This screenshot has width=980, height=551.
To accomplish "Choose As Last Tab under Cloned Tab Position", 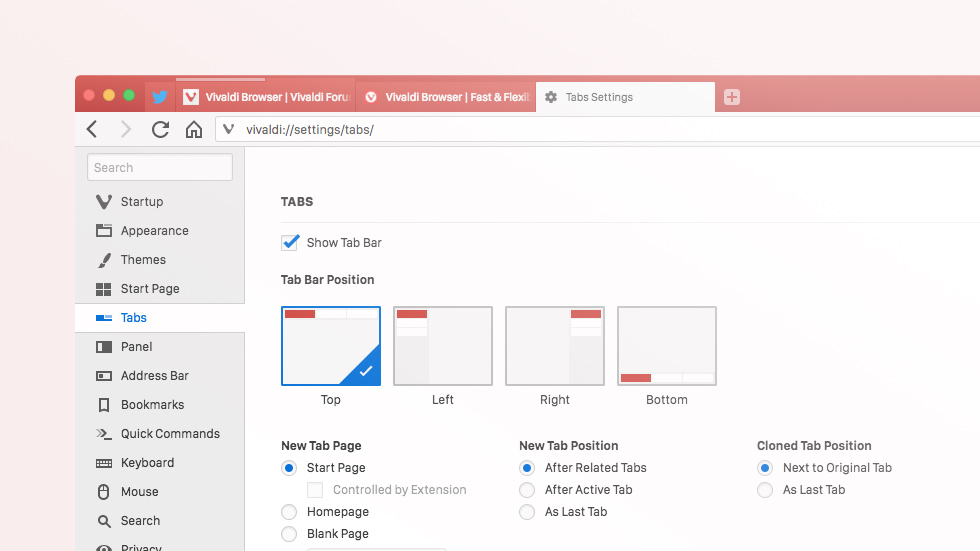I will pyautogui.click(x=765, y=490).
